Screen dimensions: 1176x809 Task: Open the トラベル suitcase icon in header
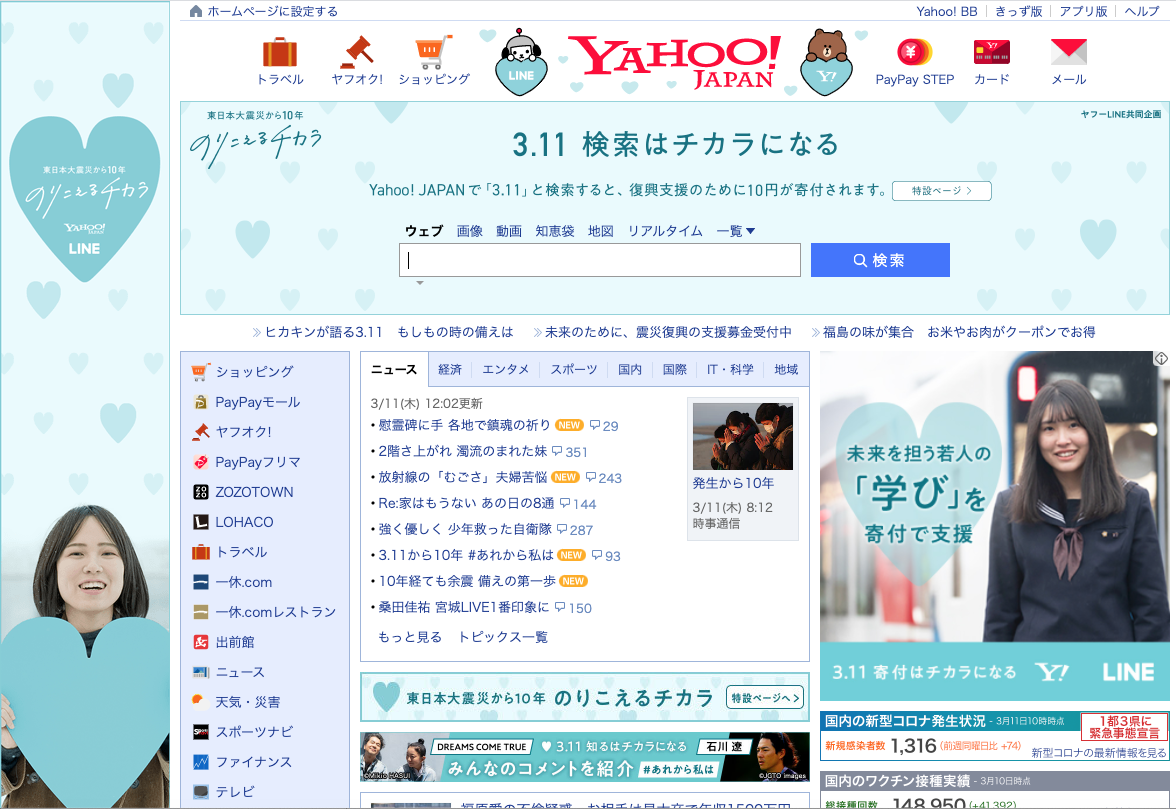click(280, 52)
